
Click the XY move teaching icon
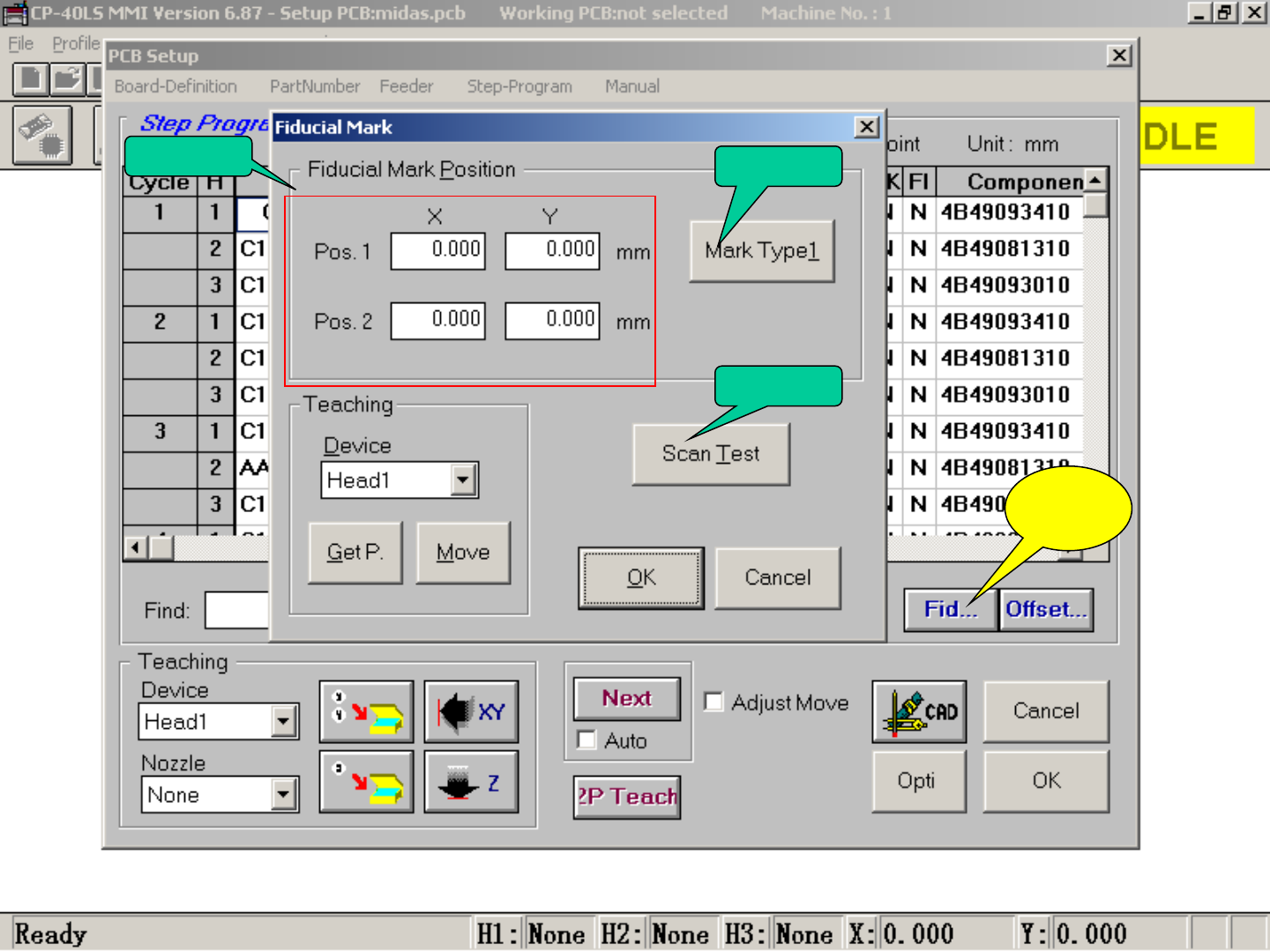point(471,711)
